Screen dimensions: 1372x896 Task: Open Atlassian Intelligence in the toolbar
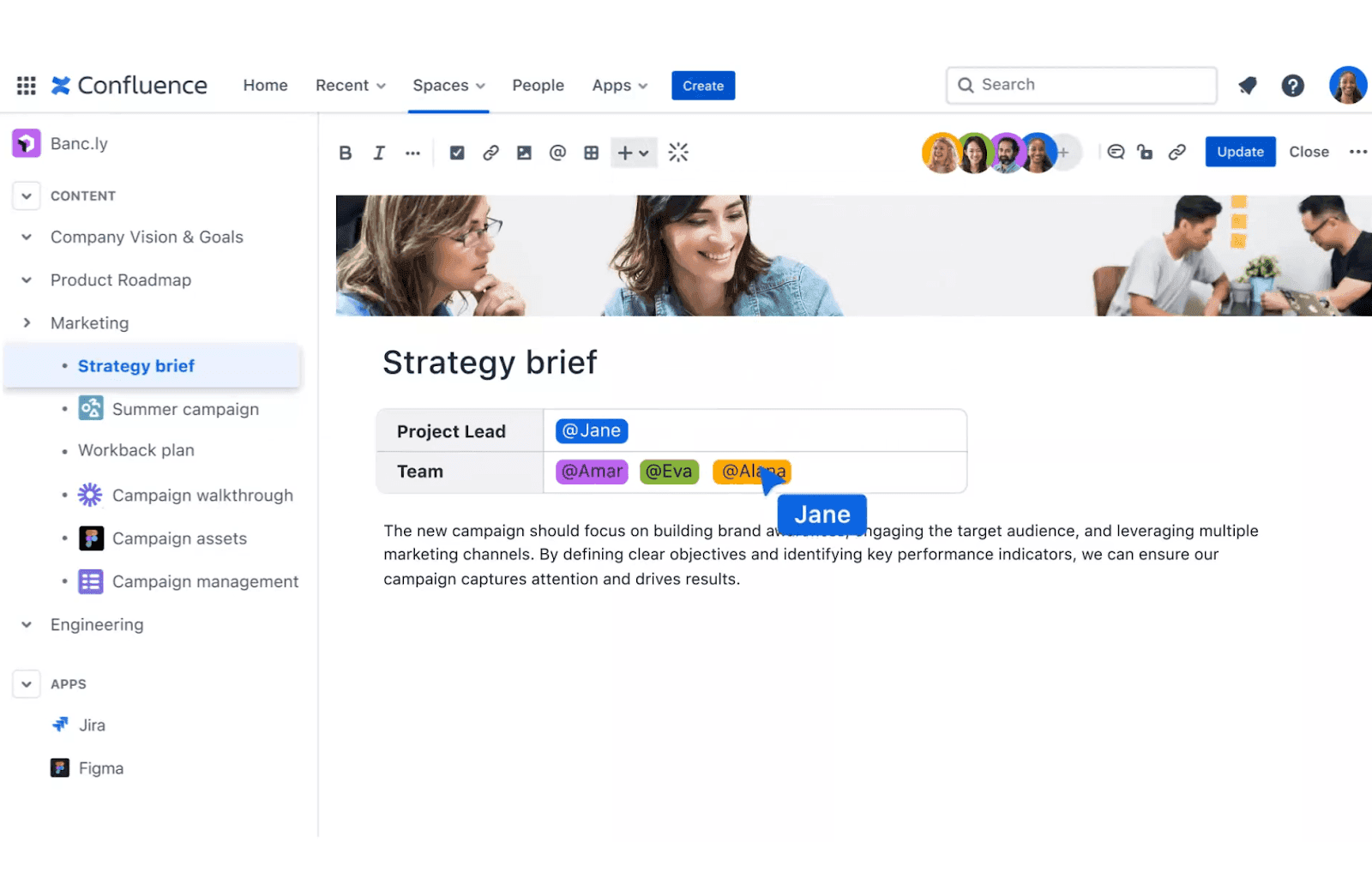pyautogui.click(x=677, y=152)
